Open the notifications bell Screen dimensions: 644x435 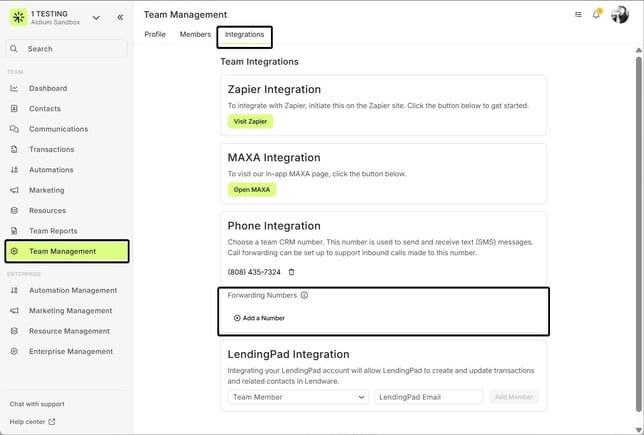(x=597, y=15)
